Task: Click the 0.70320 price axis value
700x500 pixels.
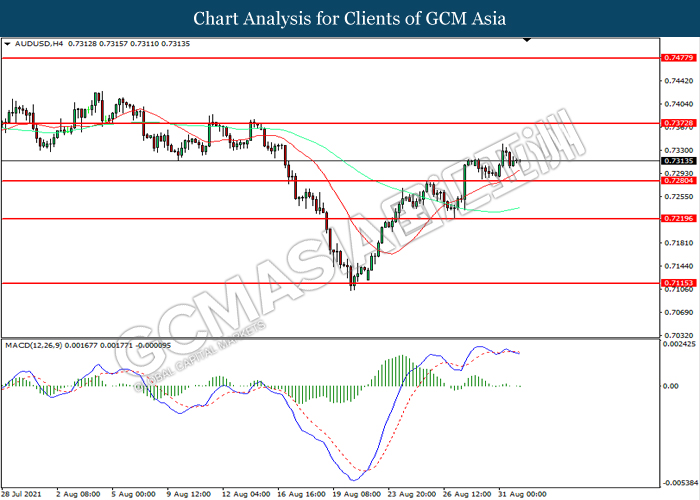Action: point(679,335)
